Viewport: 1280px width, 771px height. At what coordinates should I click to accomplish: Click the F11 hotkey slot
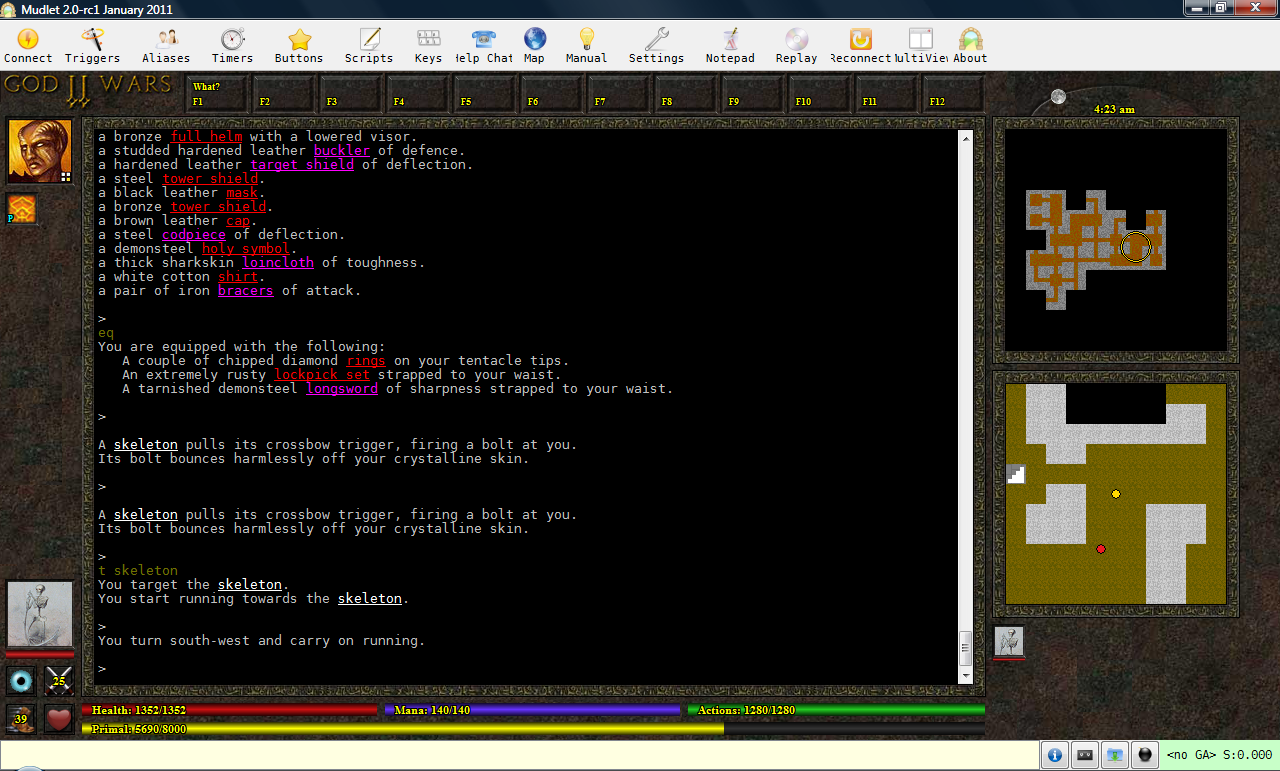point(888,94)
